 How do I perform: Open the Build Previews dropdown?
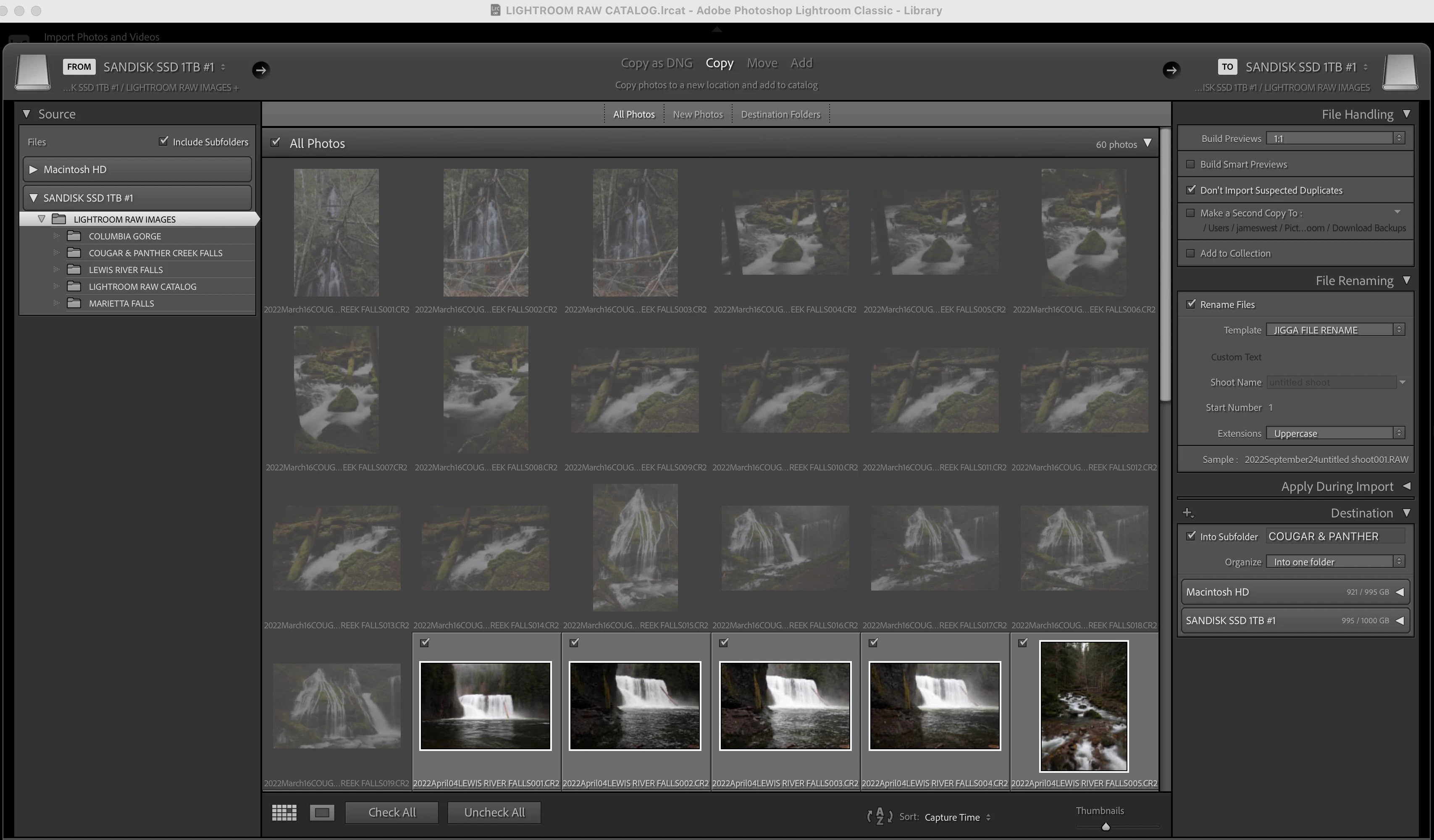coord(1335,138)
